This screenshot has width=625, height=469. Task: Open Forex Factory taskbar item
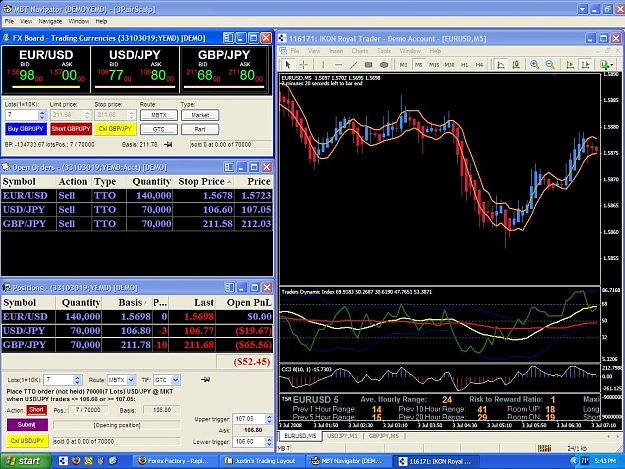click(x=175, y=461)
